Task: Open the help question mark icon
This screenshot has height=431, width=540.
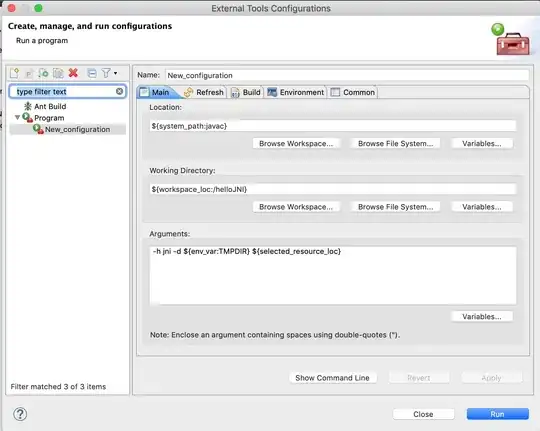Action: pyautogui.click(x=20, y=414)
